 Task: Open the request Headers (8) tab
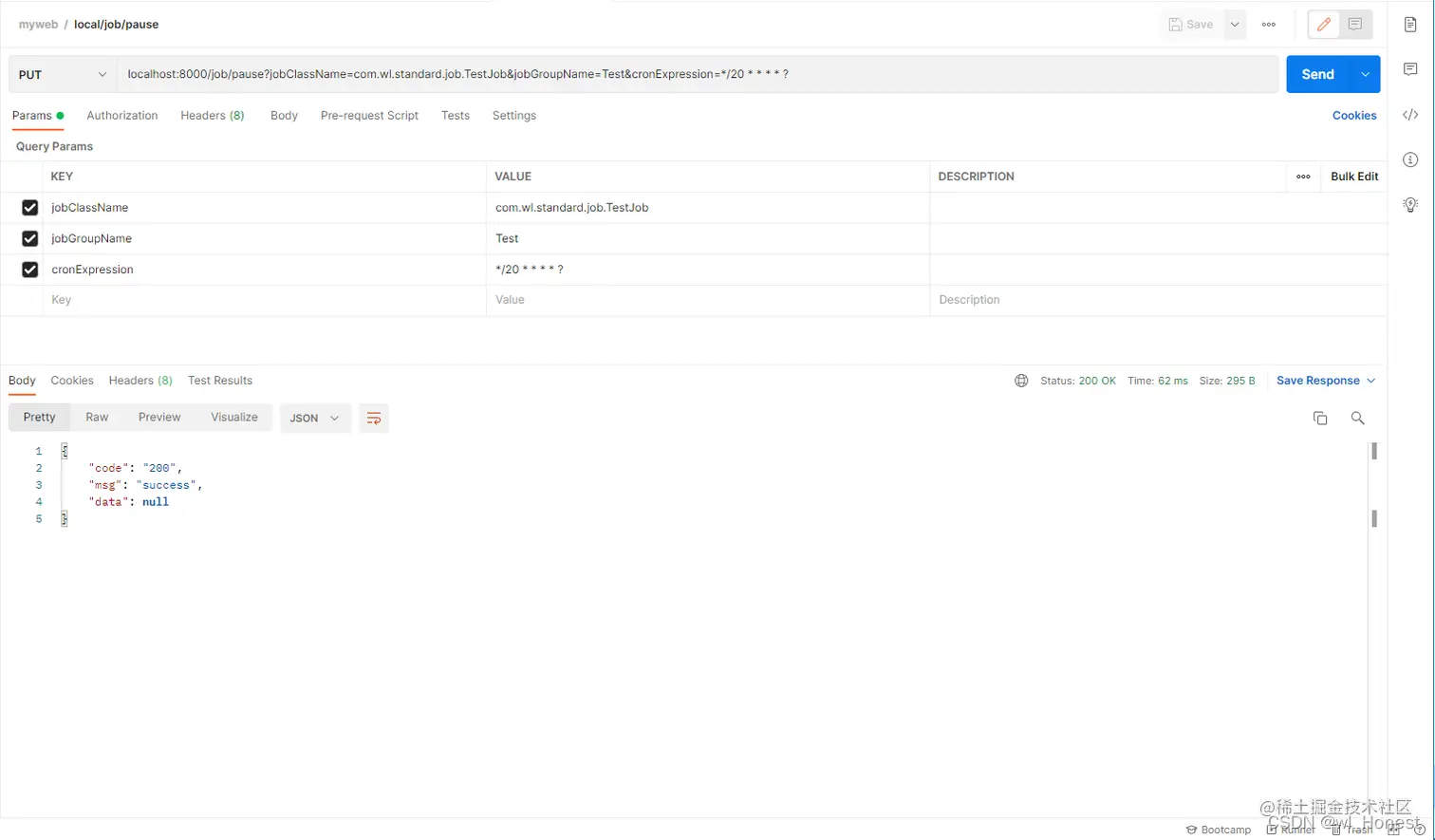213,116
